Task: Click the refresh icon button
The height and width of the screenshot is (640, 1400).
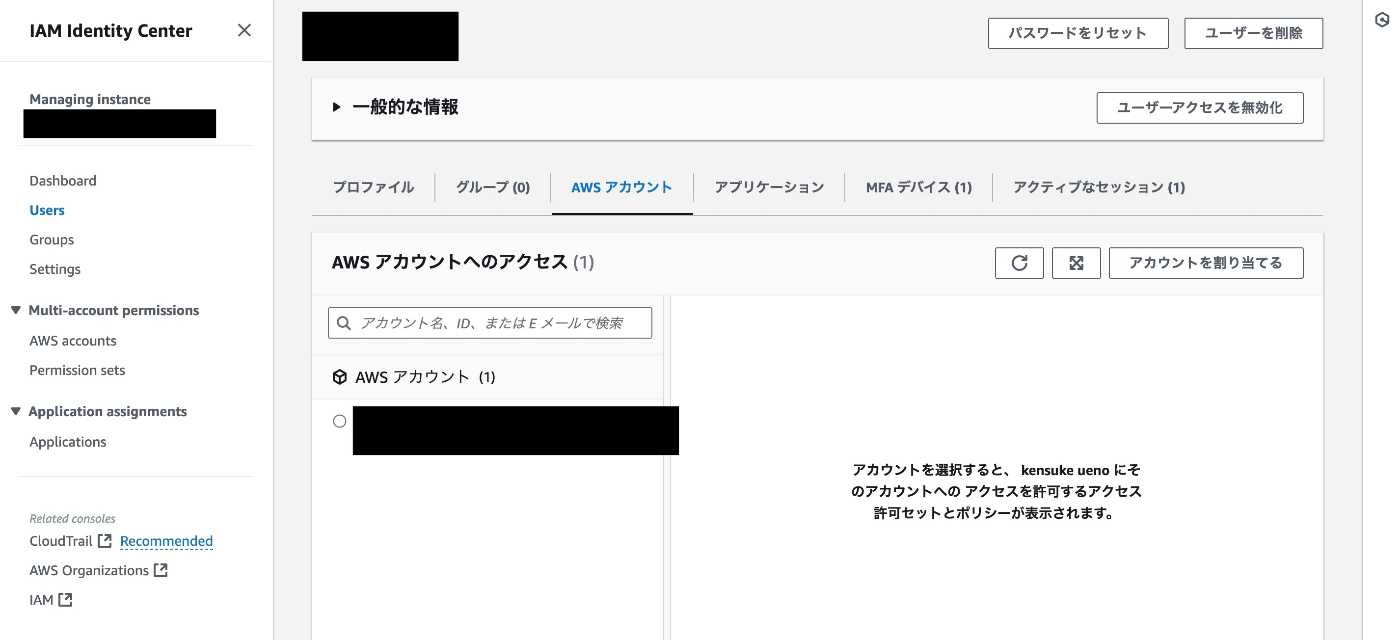Action: pyautogui.click(x=1019, y=263)
